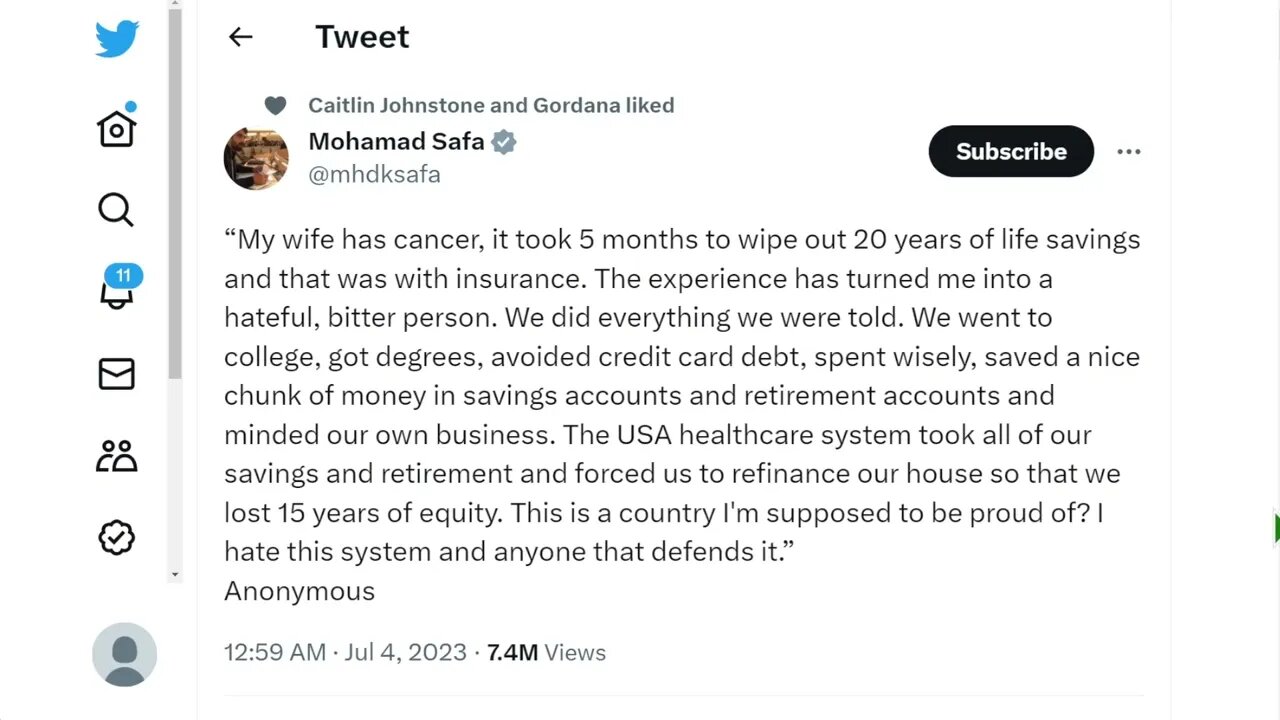Screen dimensions: 1280x720
Task: Open the tweet's three-dot more menu
Action: click(x=1128, y=152)
